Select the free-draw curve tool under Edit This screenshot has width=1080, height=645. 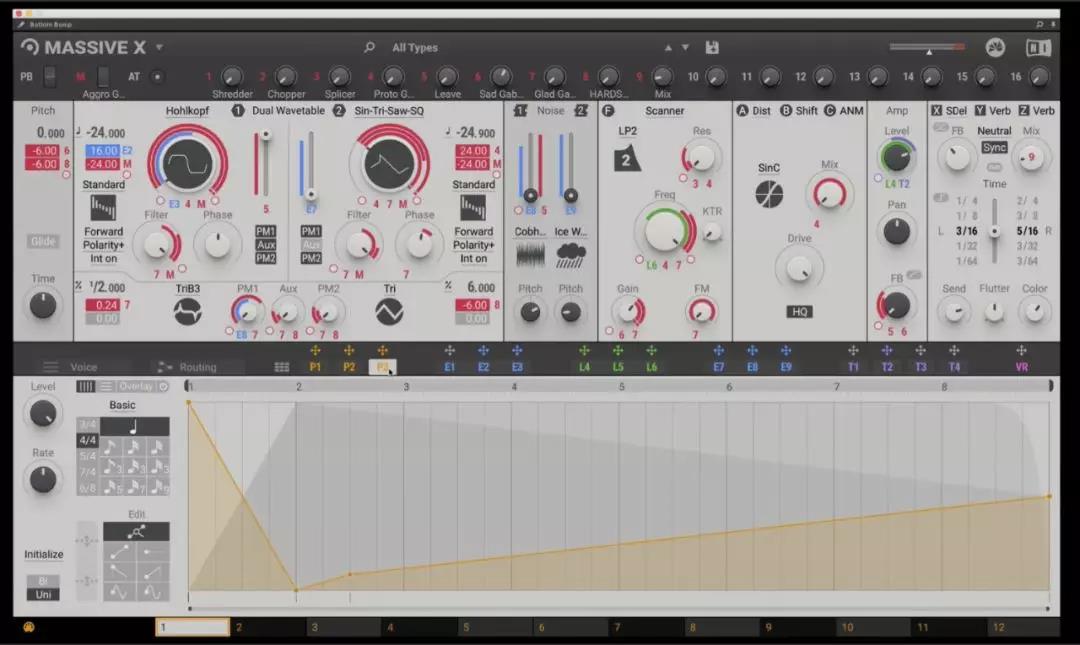coord(136,531)
